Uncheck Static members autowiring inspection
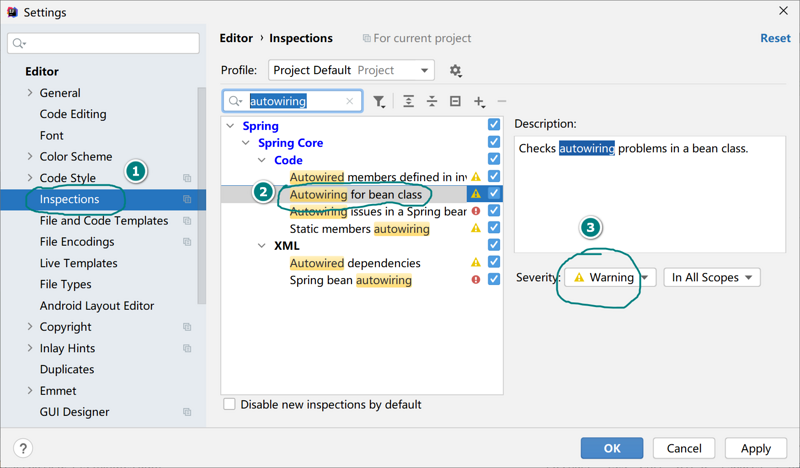Viewport: 800px width, 468px height. tap(494, 227)
